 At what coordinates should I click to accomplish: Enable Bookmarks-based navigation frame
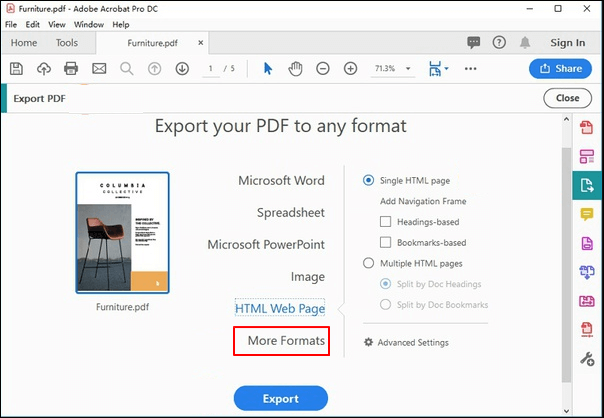386,243
